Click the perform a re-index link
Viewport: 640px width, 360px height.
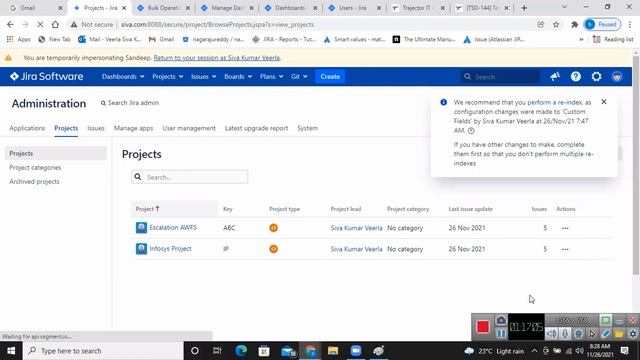coord(555,102)
